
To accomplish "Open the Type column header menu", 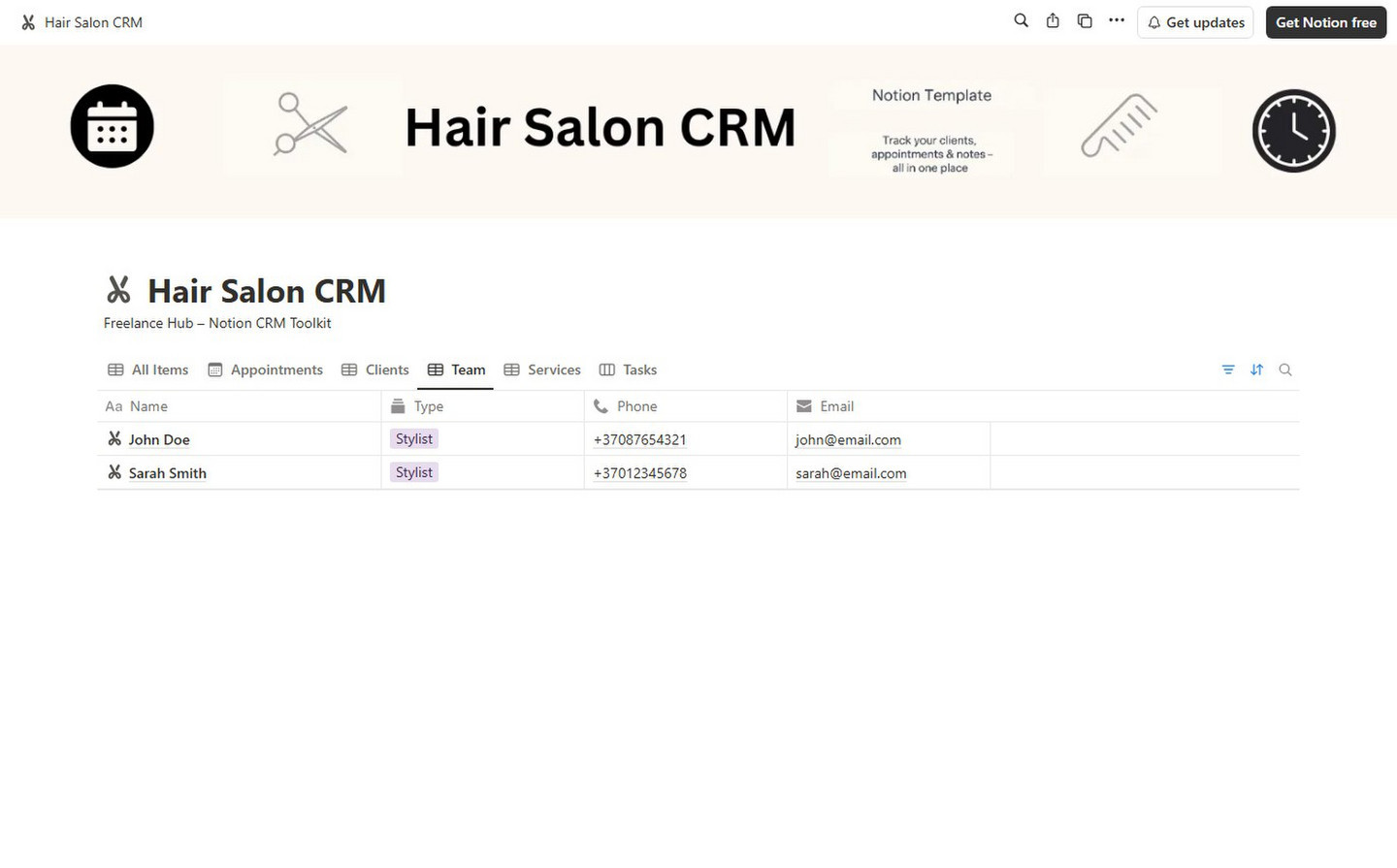I will (428, 406).
